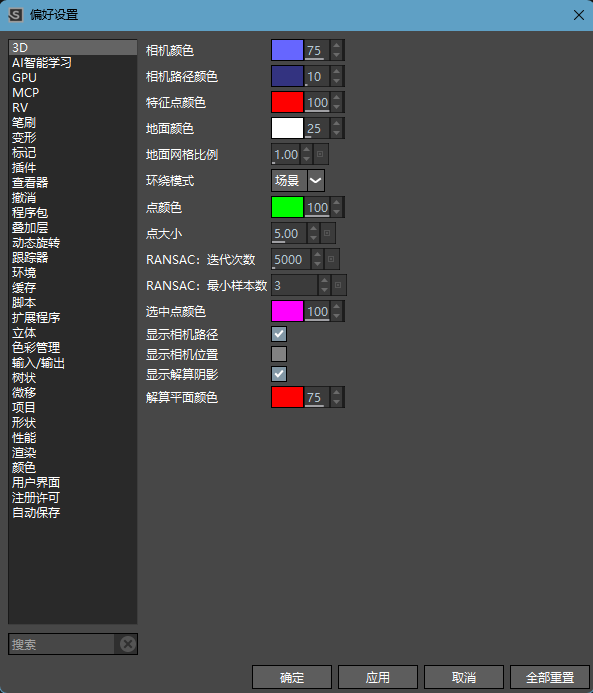This screenshot has width=593, height=693.
Task: Clear the search field with X icon
Action: pyautogui.click(x=128, y=644)
